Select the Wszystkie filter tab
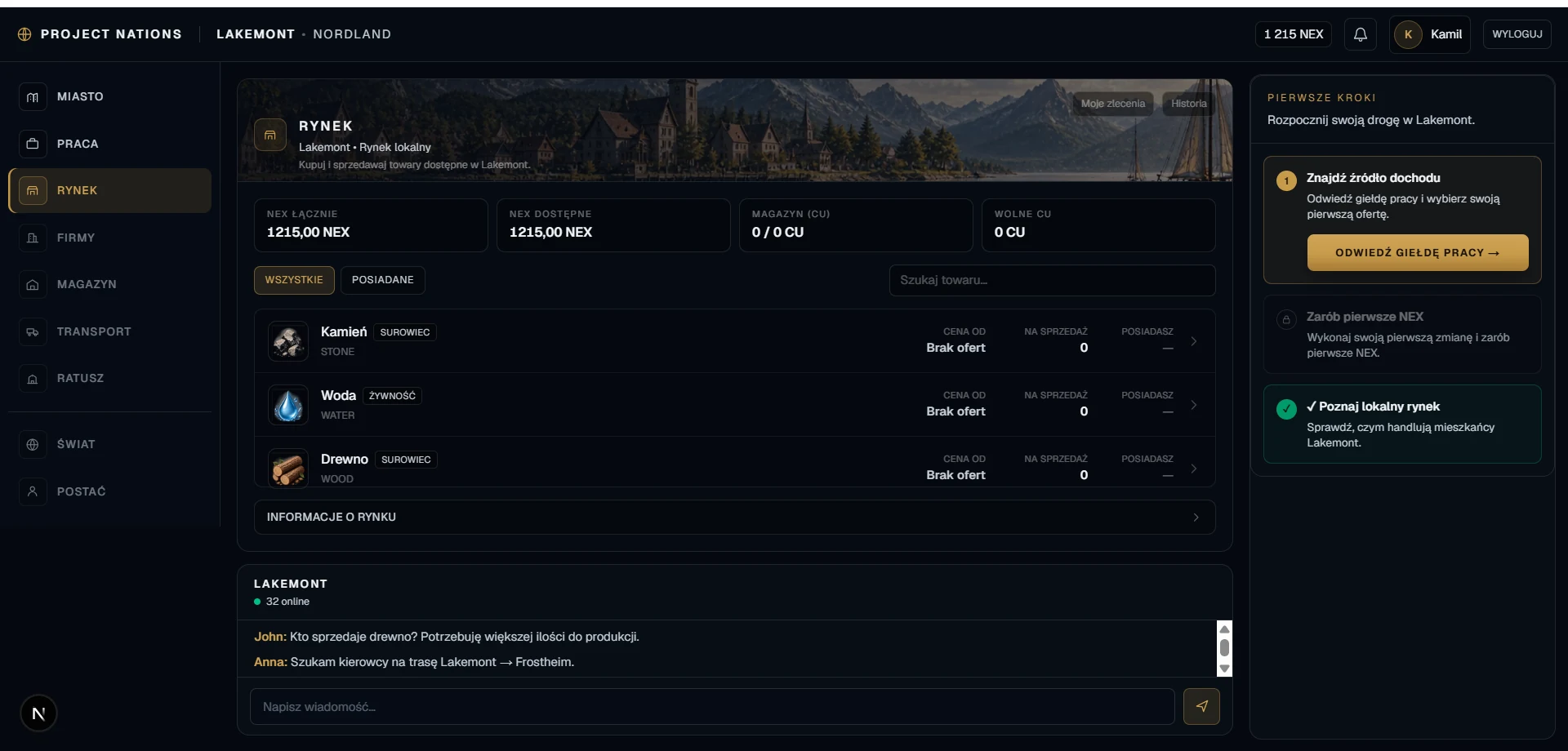 click(x=294, y=280)
